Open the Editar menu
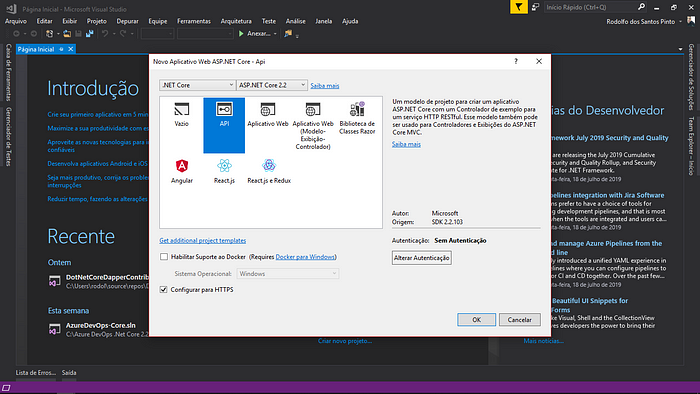This screenshot has height=394, width=700. pyautogui.click(x=44, y=21)
